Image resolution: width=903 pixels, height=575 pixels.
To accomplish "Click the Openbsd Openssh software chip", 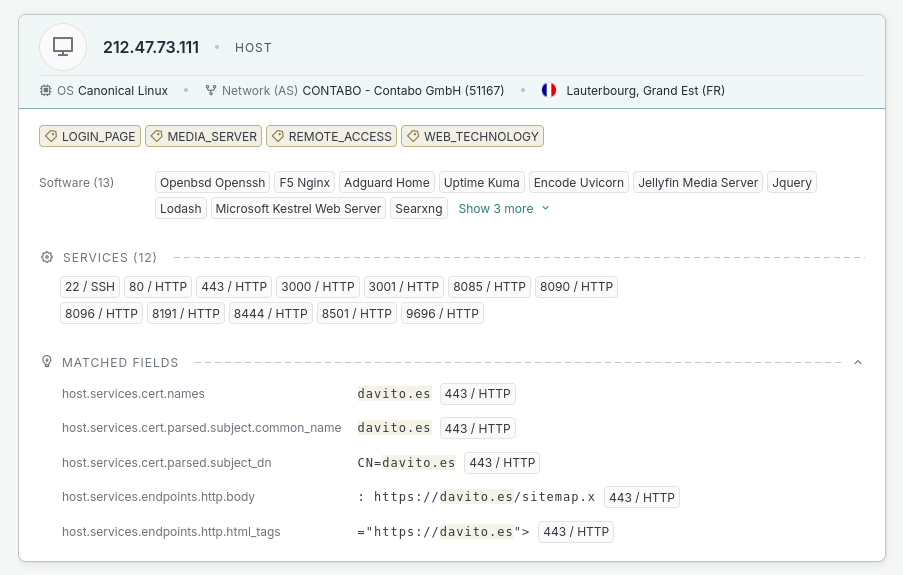I will click(213, 183).
